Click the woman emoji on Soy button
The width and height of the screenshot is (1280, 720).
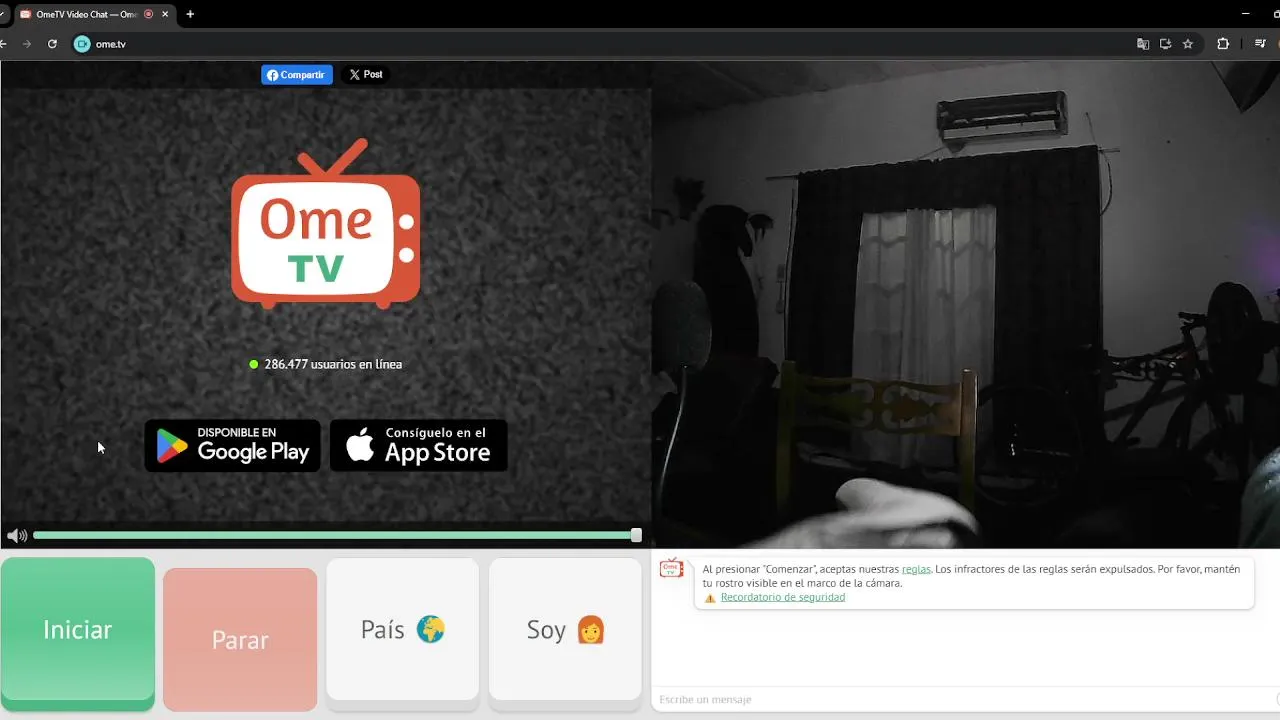pyautogui.click(x=591, y=630)
